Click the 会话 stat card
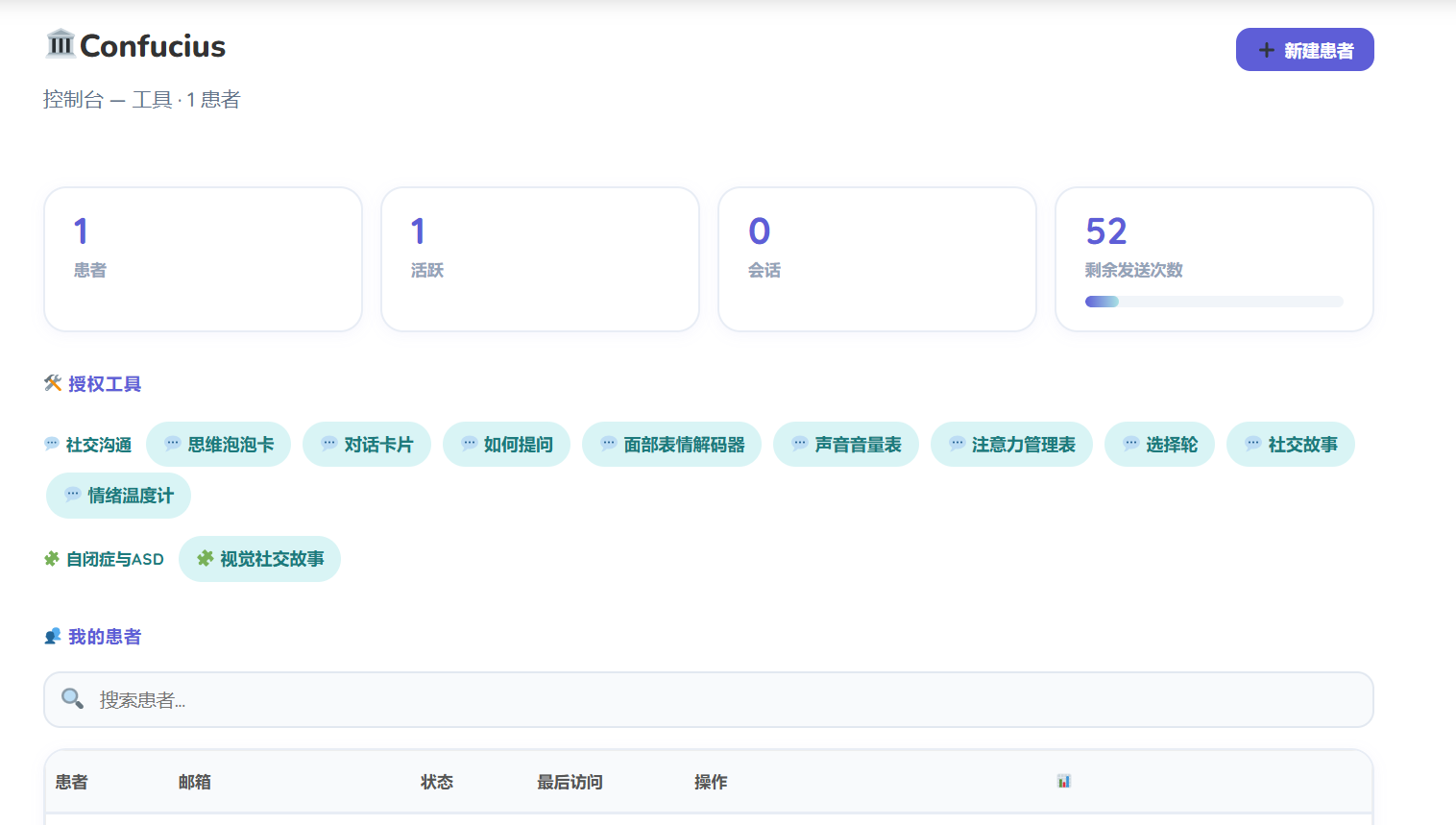 (877, 259)
